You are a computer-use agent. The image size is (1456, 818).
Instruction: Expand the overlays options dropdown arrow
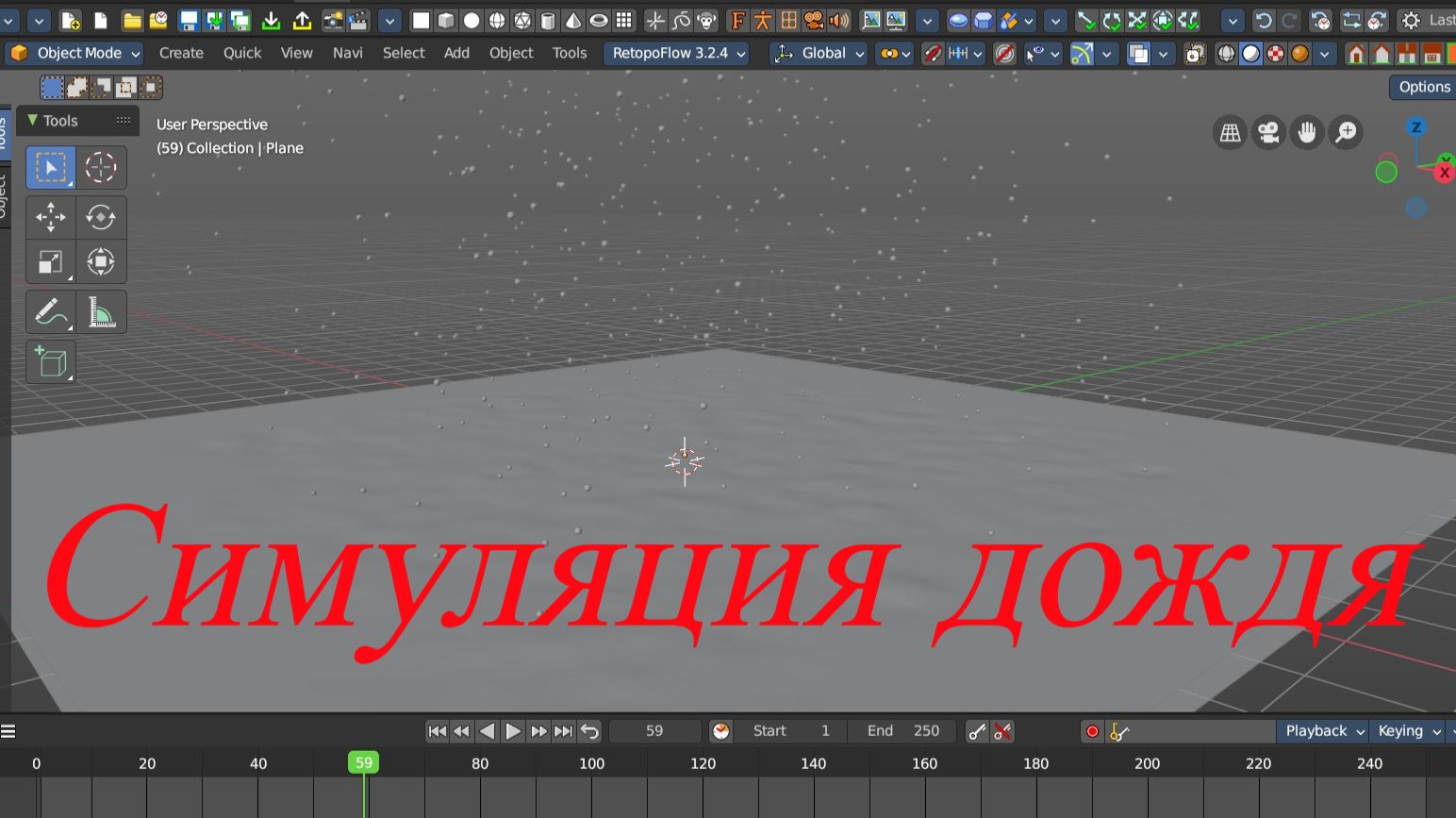(x=1164, y=54)
